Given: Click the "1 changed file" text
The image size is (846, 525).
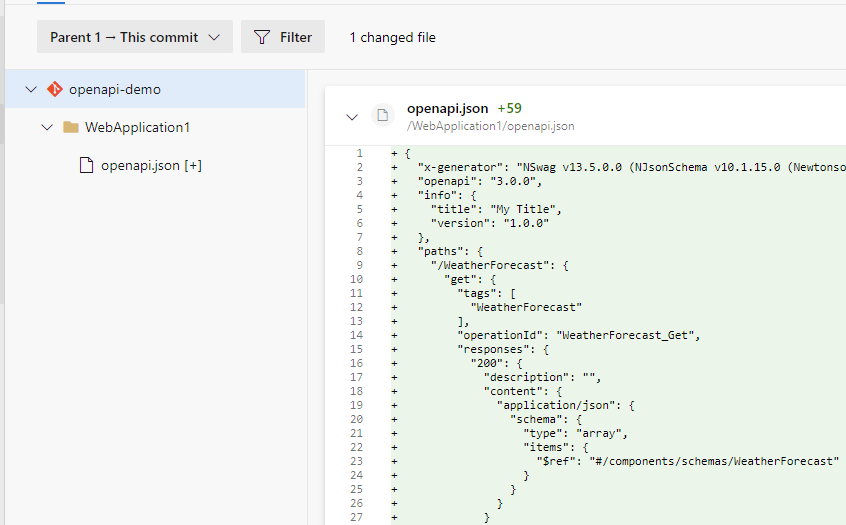Looking at the screenshot, I should click(392, 37).
